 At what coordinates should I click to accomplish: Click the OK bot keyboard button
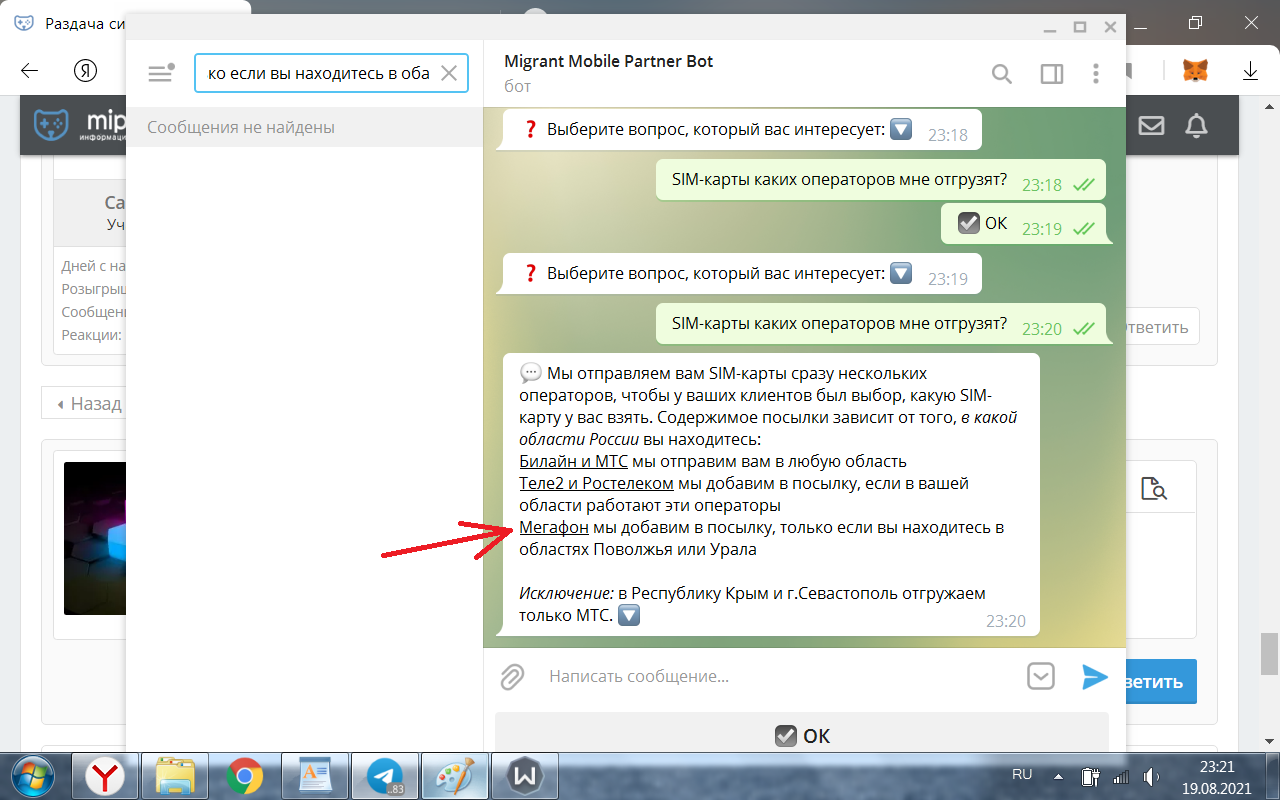(x=802, y=735)
